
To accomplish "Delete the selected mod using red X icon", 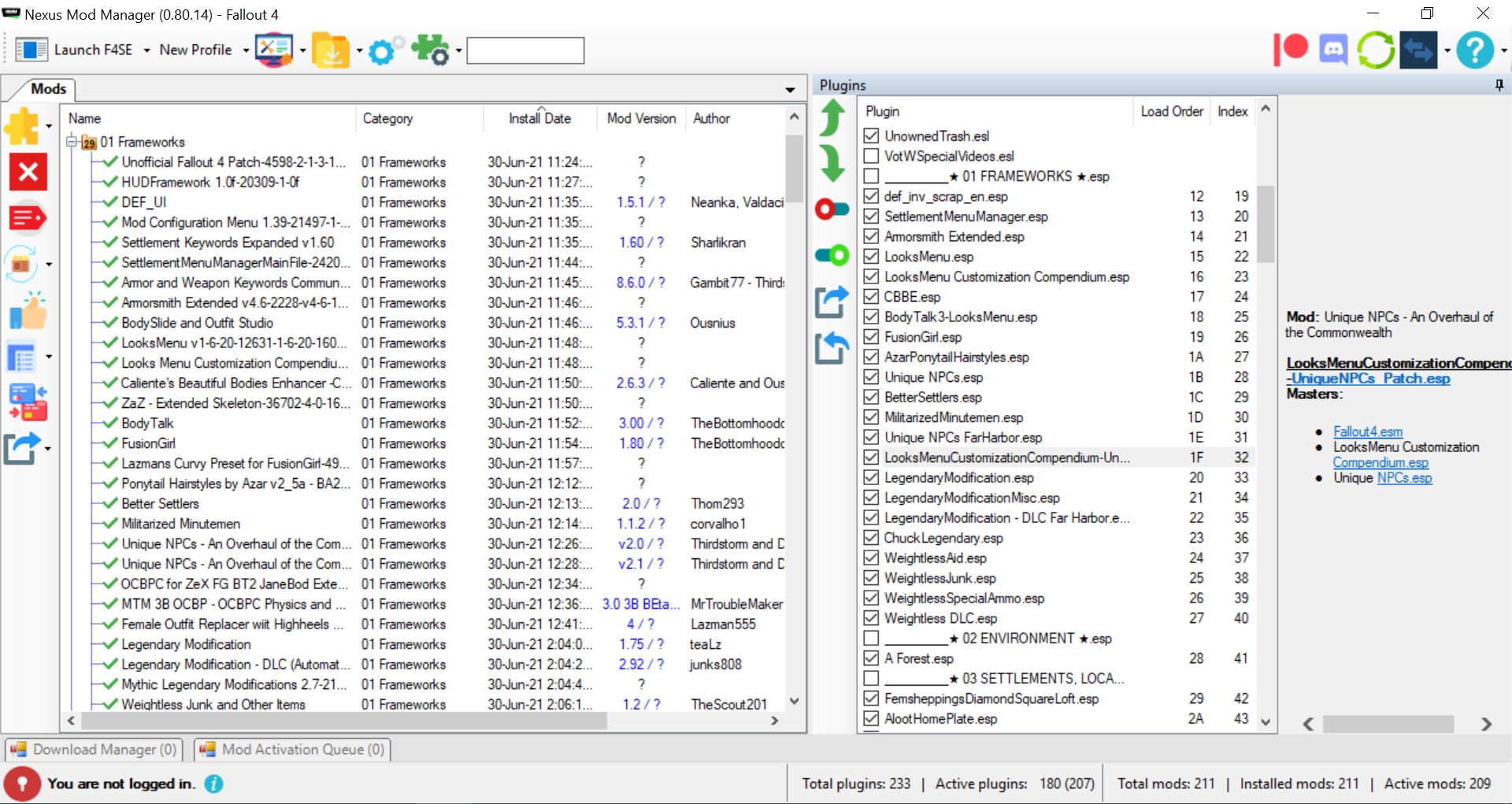I will coord(28,172).
